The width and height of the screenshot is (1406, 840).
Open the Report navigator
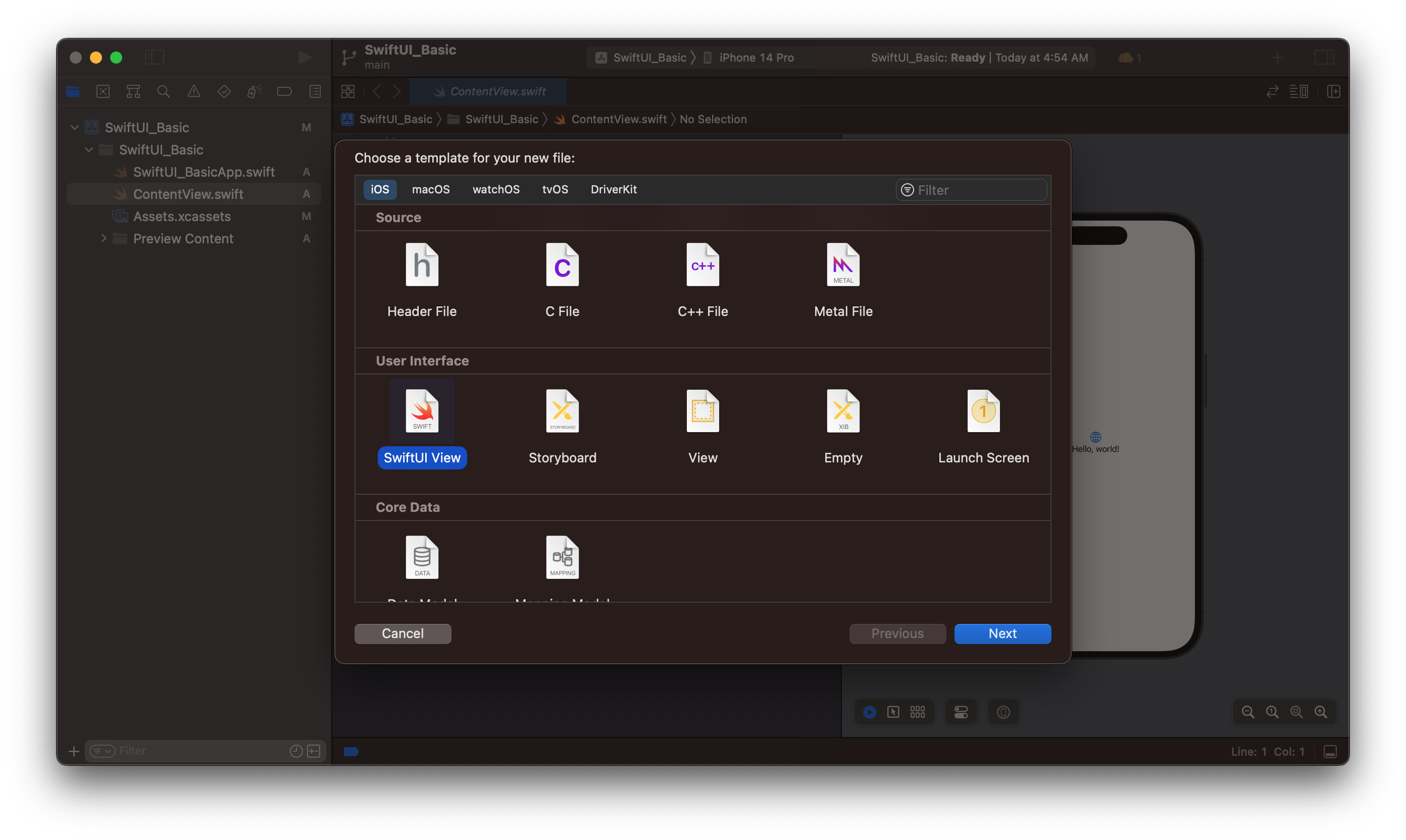pos(315,91)
